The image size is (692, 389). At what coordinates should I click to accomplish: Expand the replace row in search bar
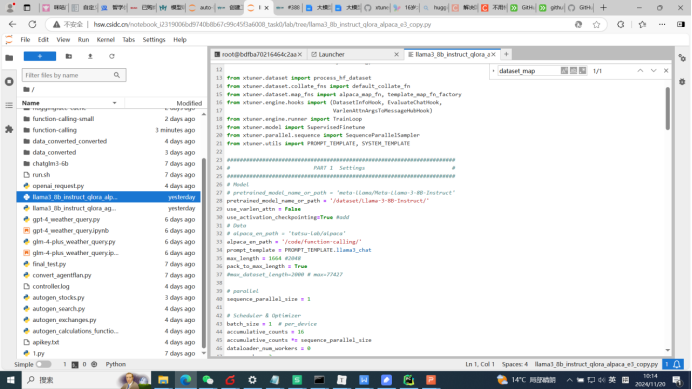(x=493, y=71)
